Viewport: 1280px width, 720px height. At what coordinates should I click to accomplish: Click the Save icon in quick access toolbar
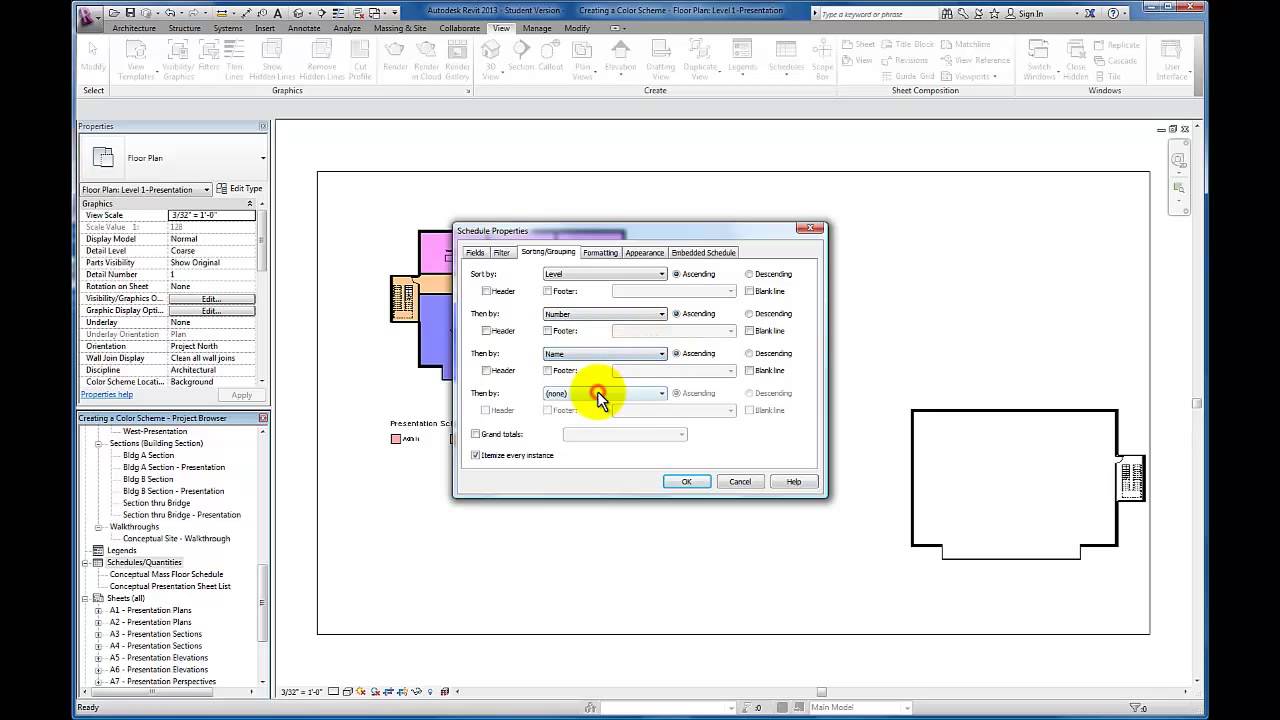(130, 13)
